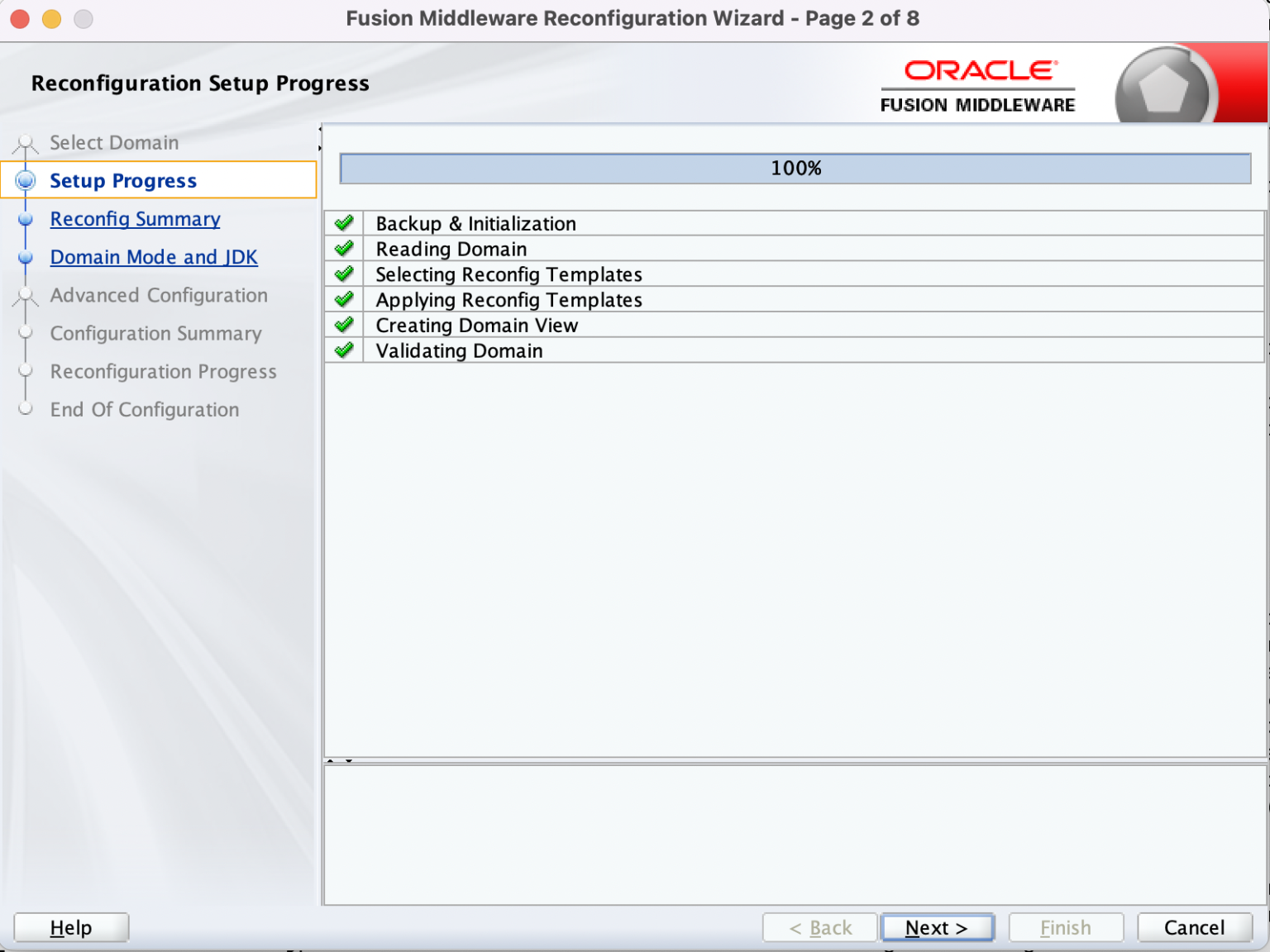Click the checkmark icon beside Creating Domain View

[x=343, y=324]
